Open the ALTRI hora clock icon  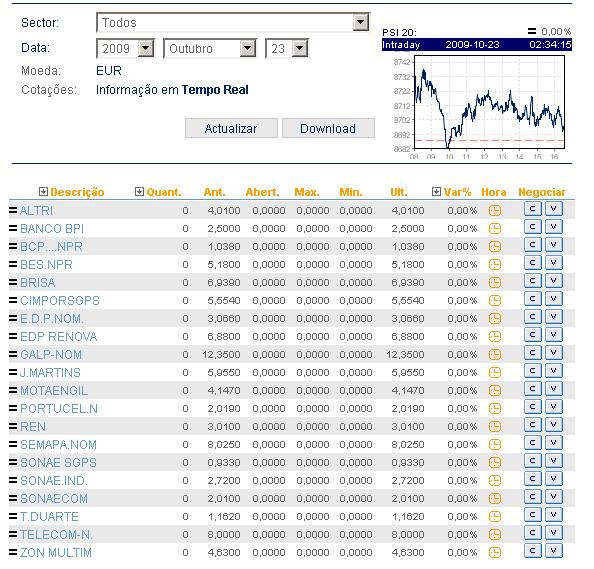(x=495, y=210)
